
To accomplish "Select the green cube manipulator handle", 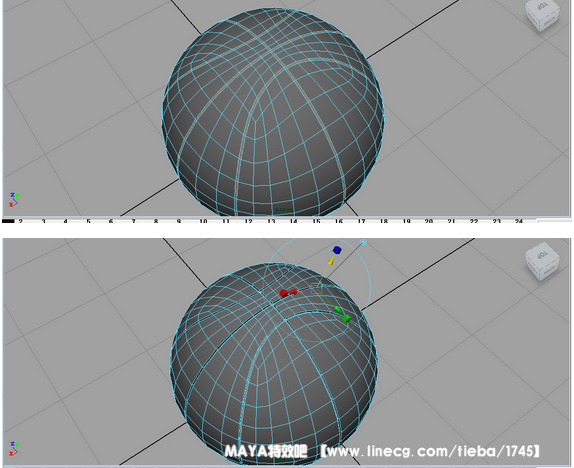I will tap(346, 318).
